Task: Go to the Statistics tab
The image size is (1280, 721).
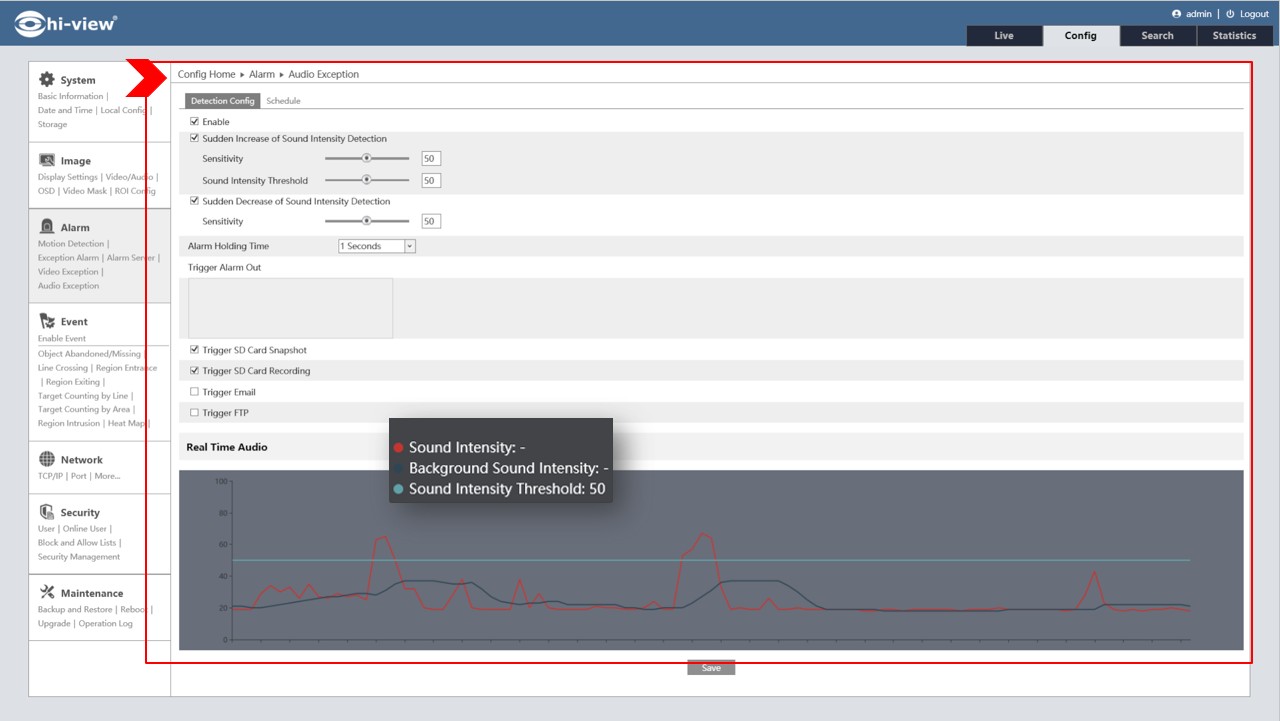Action: point(1234,36)
